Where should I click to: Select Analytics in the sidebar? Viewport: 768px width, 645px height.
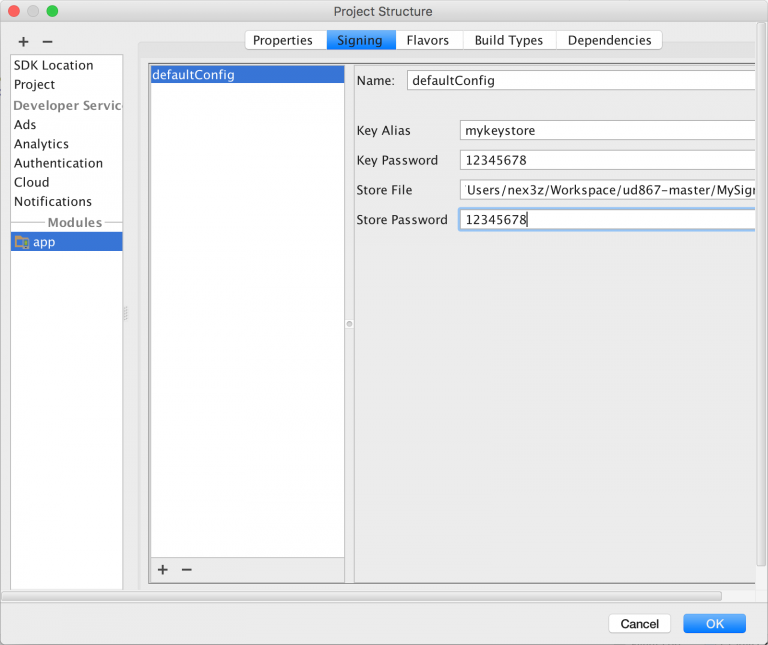pyautogui.click(x=41, y=144)
